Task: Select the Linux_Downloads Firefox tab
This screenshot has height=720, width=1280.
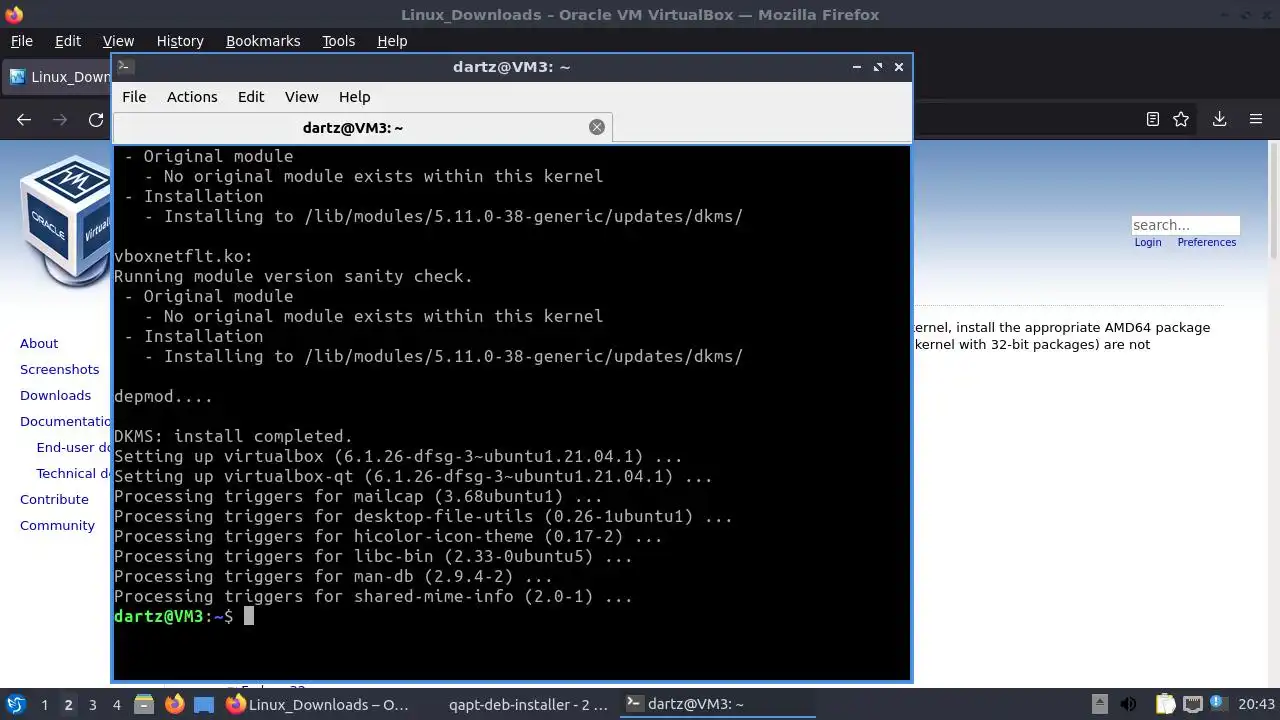Action: (x=58, y=77)
